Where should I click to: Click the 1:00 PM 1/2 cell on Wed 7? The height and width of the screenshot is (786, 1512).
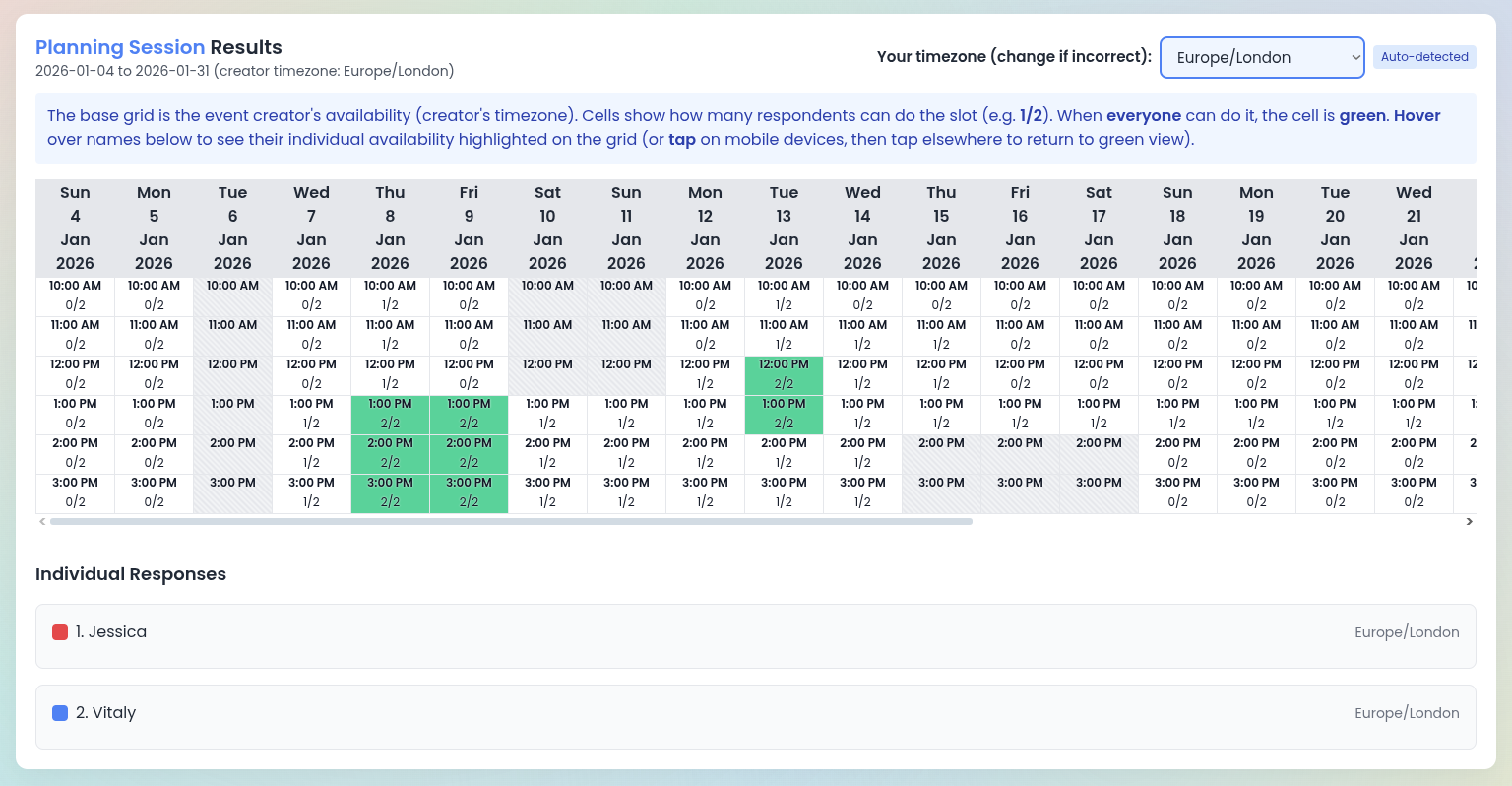311,415
